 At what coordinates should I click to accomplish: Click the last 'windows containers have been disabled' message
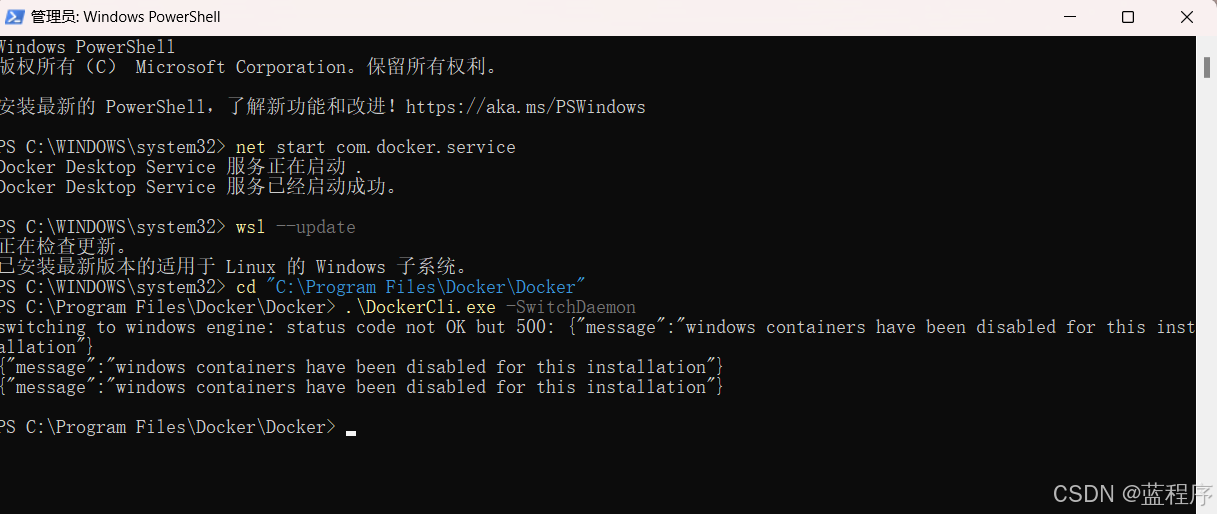point(361,387)
